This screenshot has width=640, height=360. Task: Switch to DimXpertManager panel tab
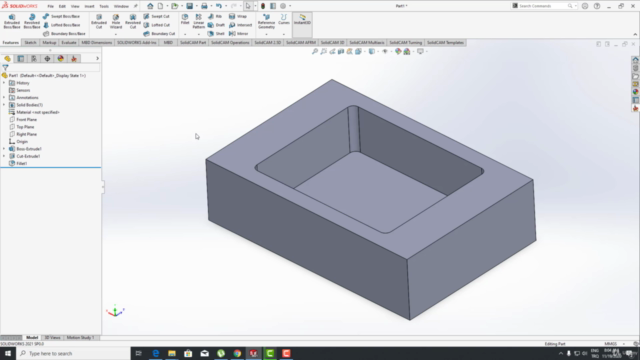47,59
